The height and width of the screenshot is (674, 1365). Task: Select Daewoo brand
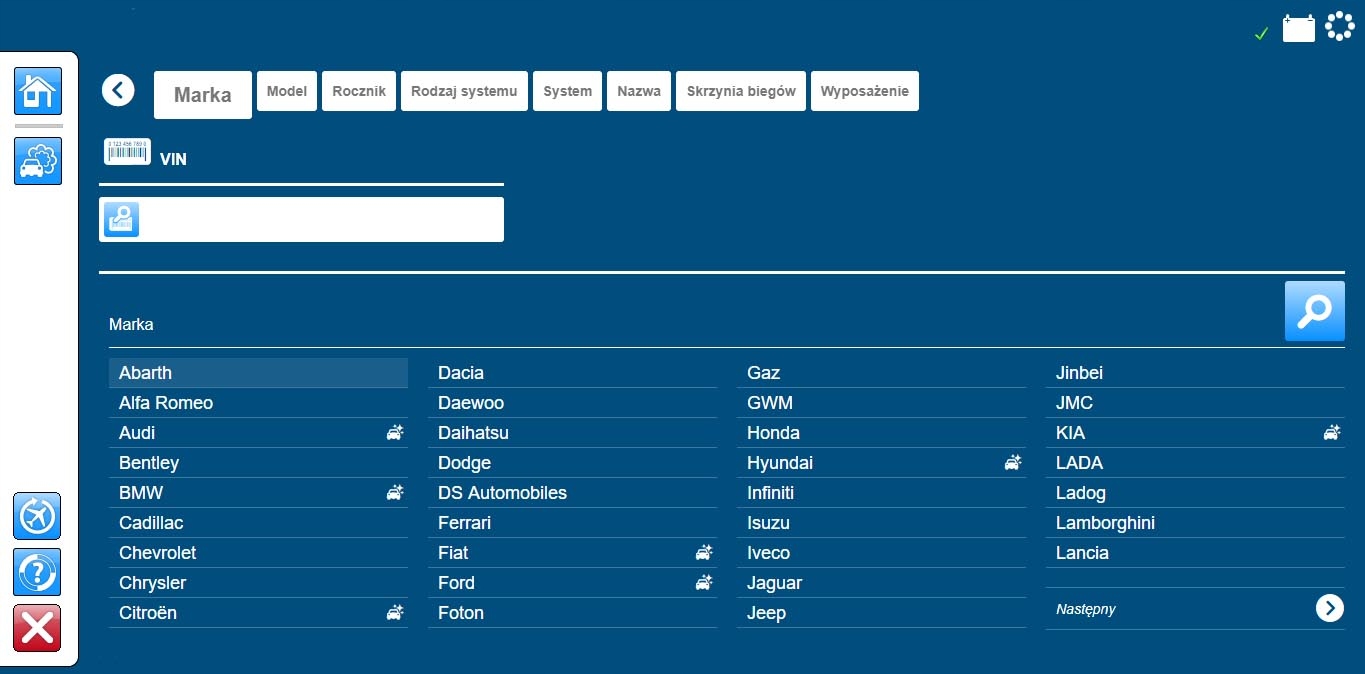coord(572,403)
